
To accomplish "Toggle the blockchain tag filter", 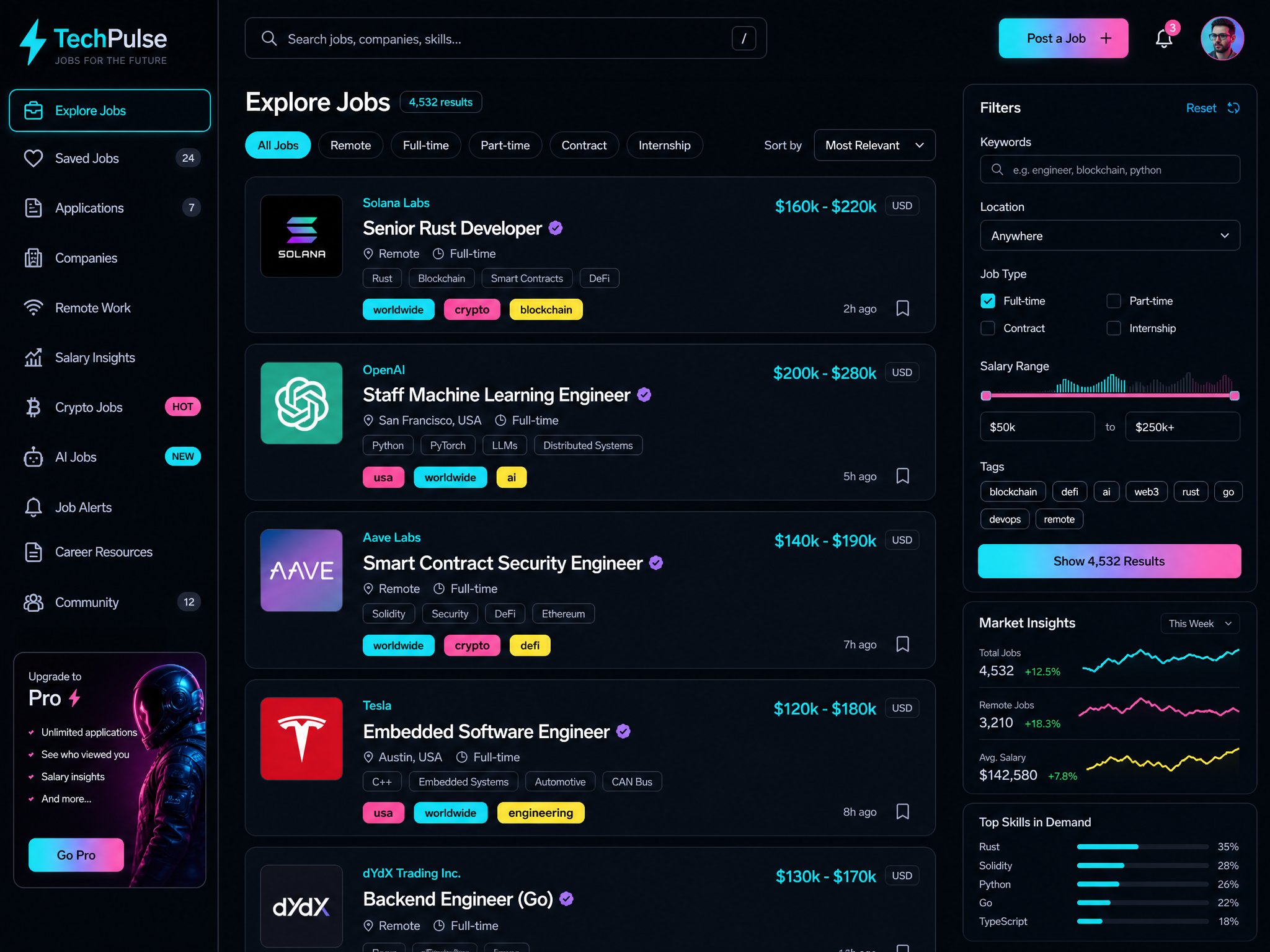I will pos(1013,491).
